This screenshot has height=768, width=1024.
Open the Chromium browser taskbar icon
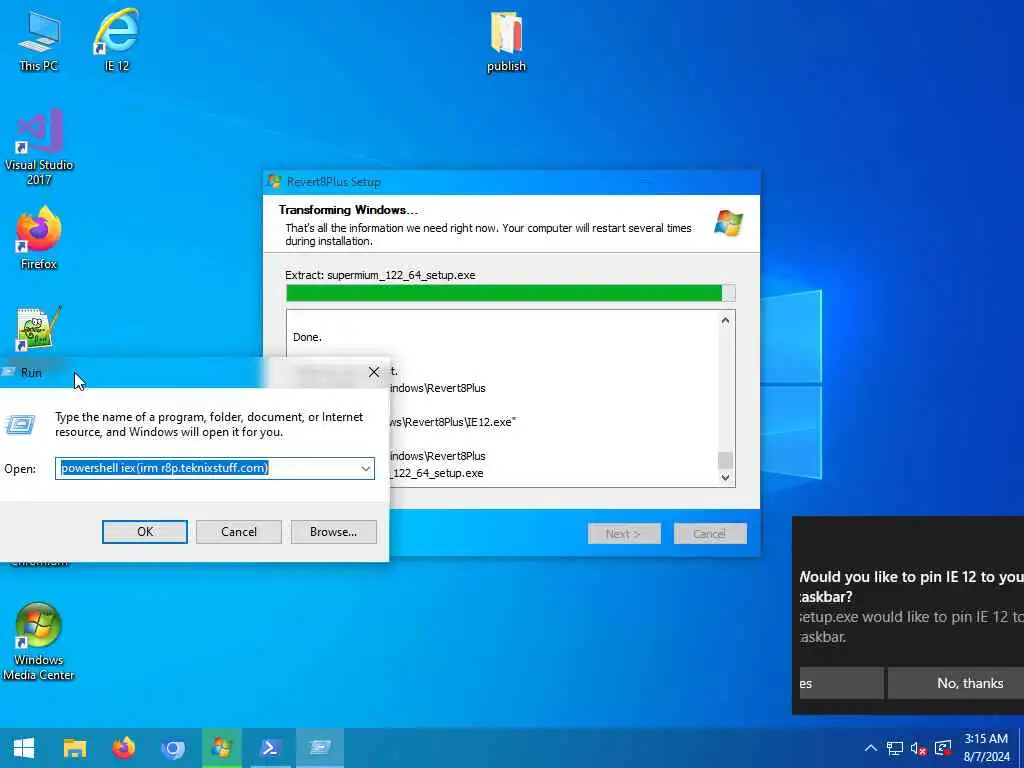172,748
